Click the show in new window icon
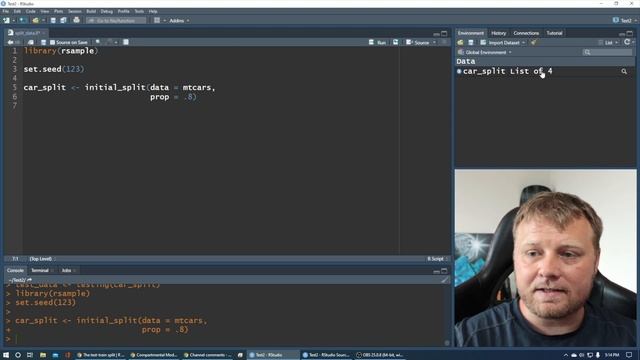The height and width of the screenshot is (360, 640). (x=31, y=42)
